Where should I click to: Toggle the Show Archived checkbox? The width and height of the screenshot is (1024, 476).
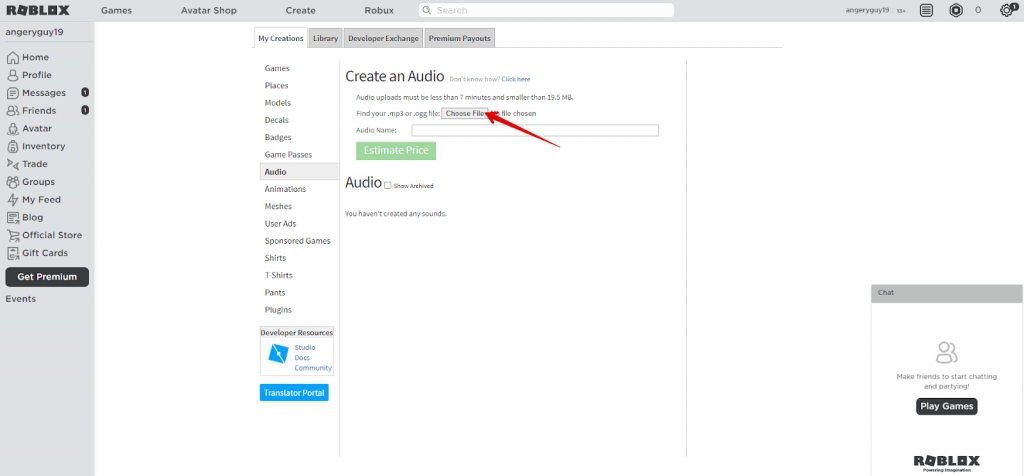tap(388, 185)
